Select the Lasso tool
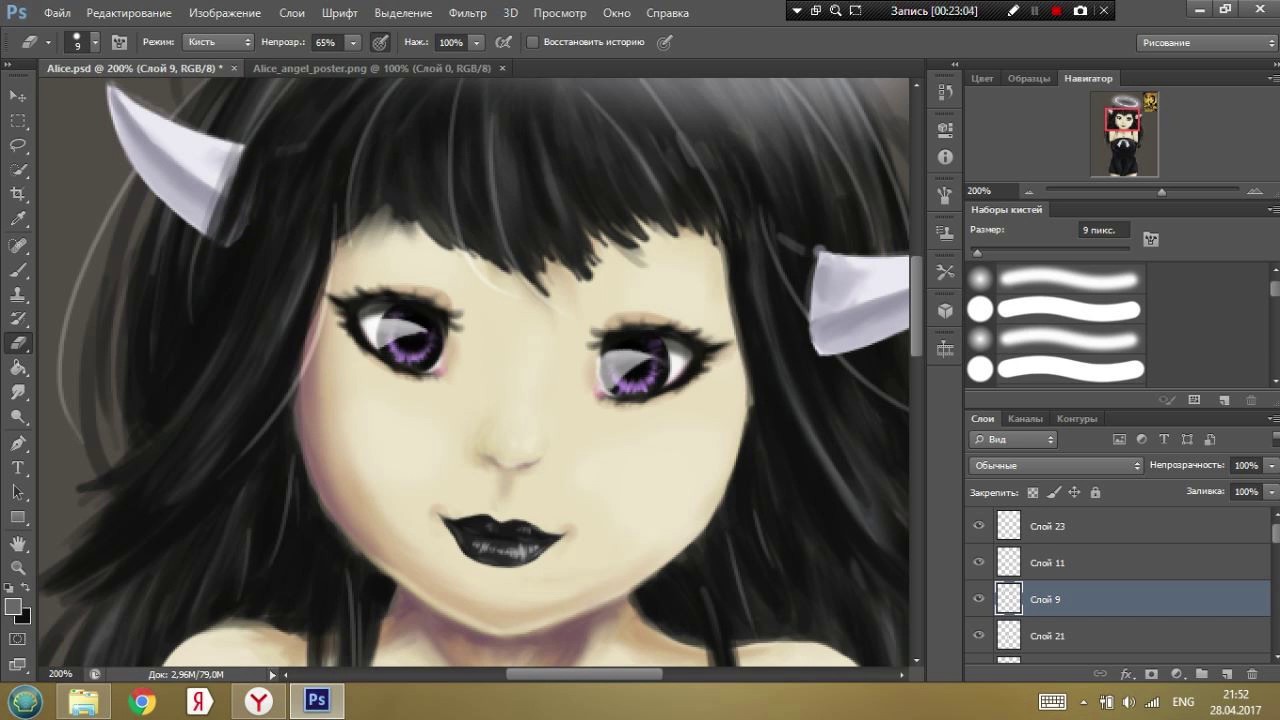Screen dimensions: 1280x720 click(18, 145)
